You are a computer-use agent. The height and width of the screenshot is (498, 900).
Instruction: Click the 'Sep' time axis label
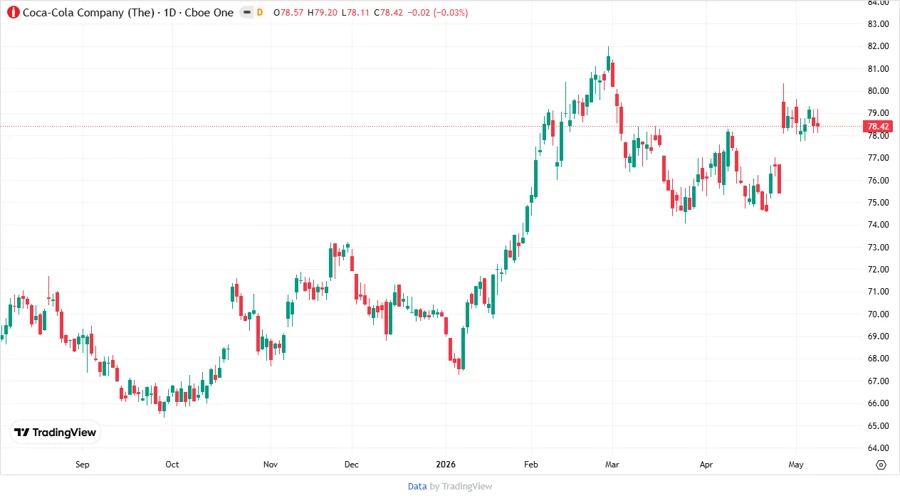[x=82, y=464]
